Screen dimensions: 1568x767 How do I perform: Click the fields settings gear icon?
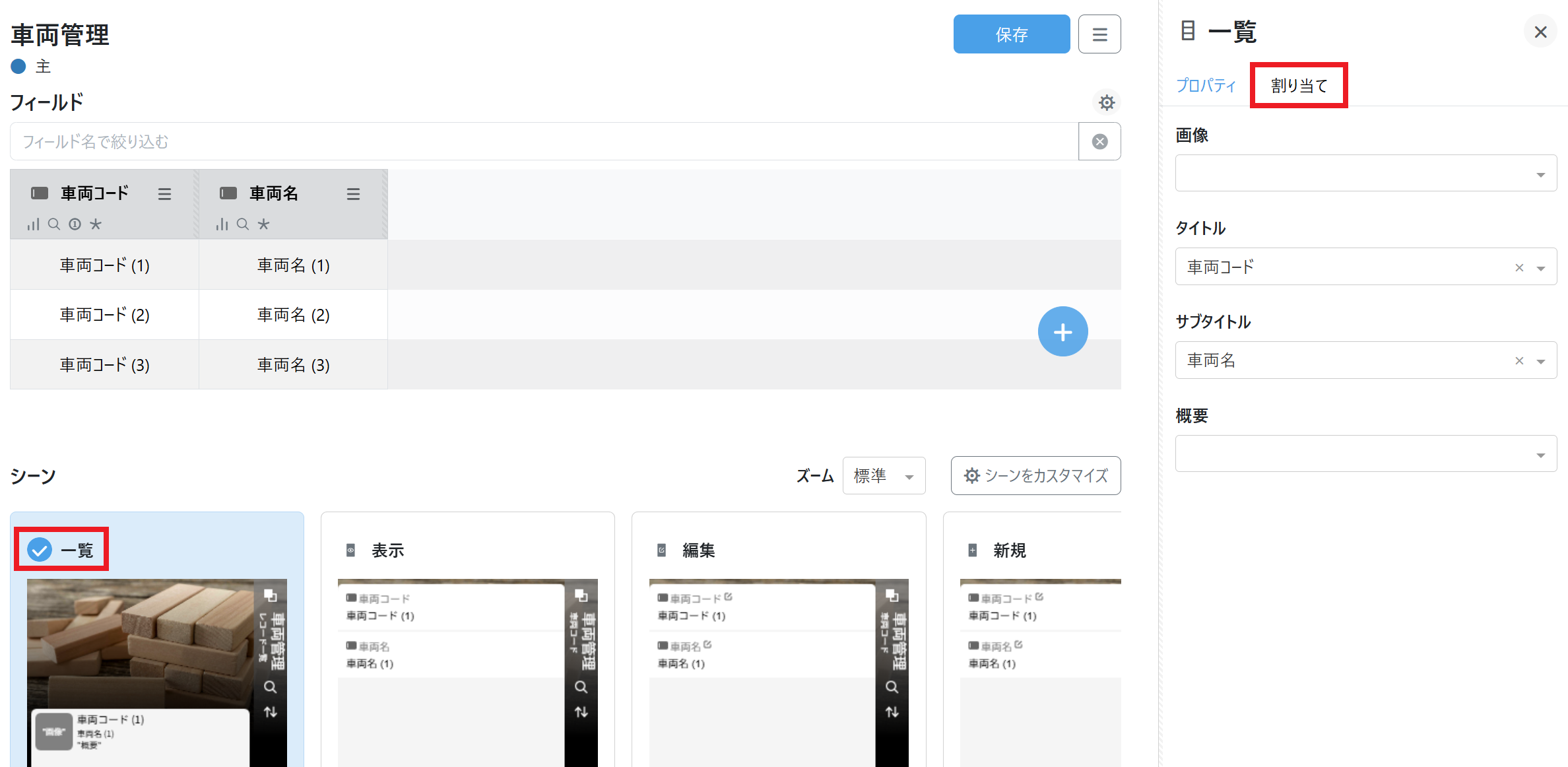(1107, 102)
